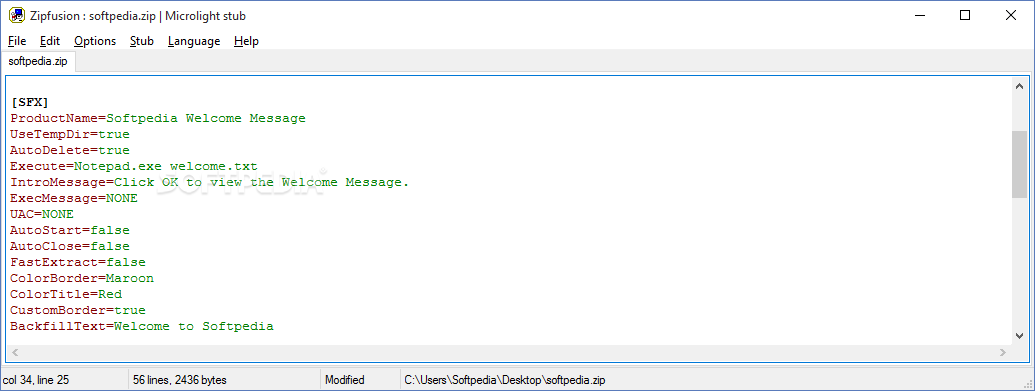Minimize the Zipfusion window
This screenshot has height=391, width=1035.
click(x=919, y=16)
